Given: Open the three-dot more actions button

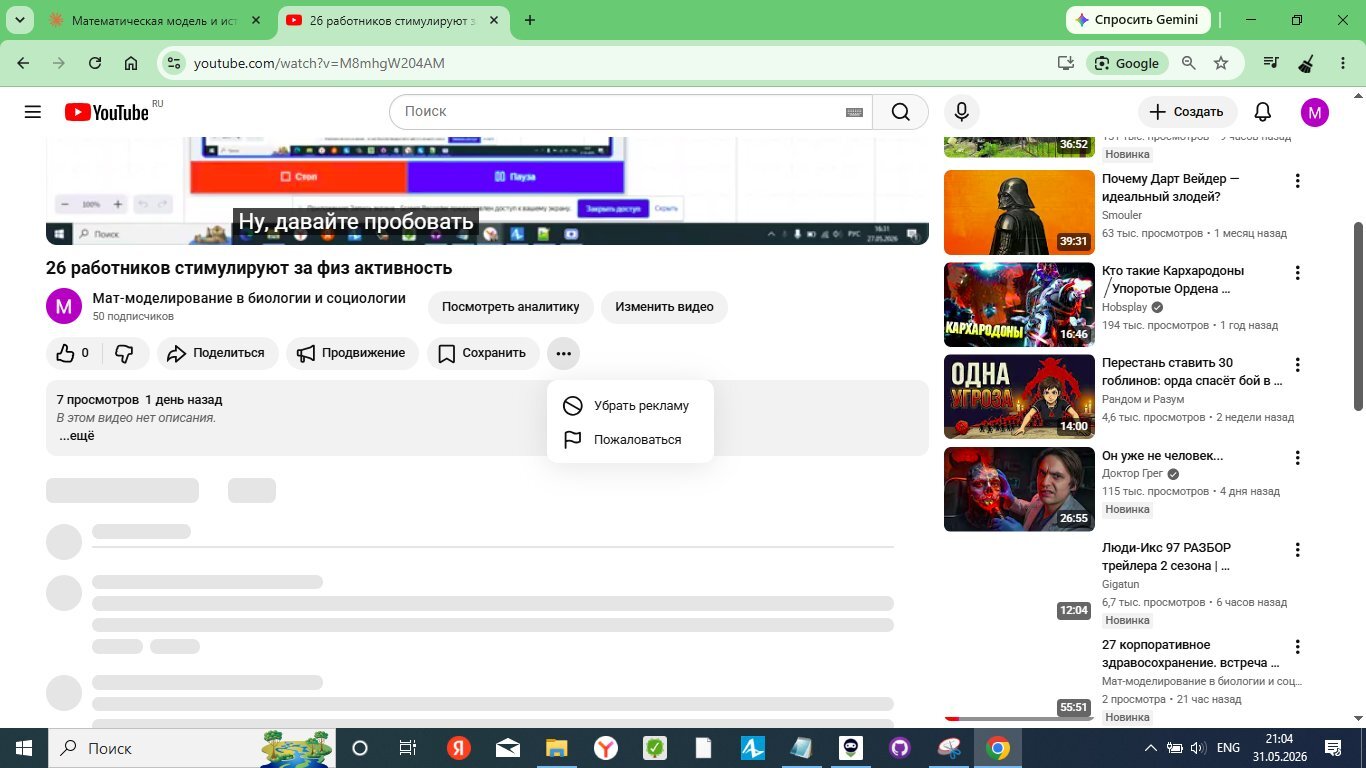Looking at the screenshot, I should click(563, 353).
